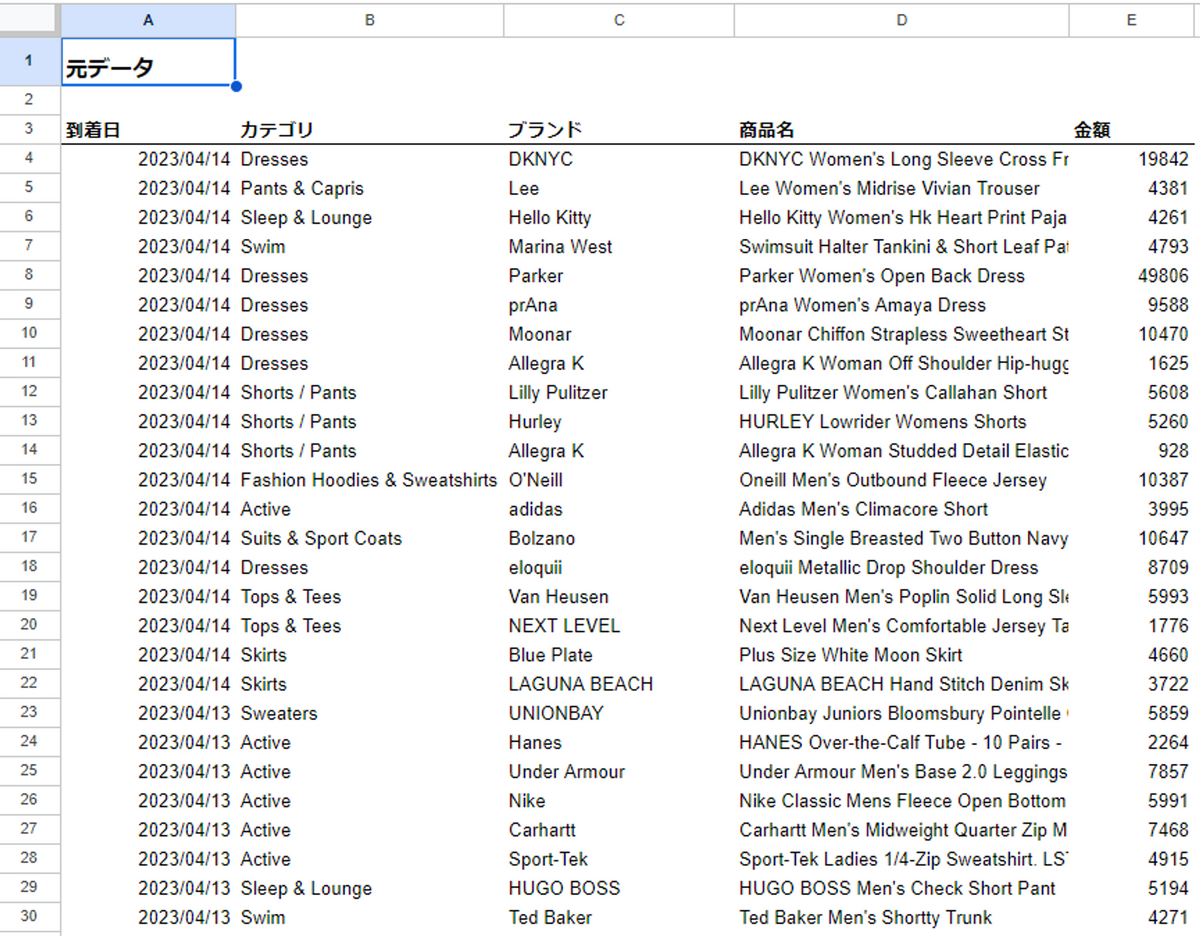Screen dimensions: 1200x936
Task: Select brand cell NEXT LEVEL
Action: 619,625
